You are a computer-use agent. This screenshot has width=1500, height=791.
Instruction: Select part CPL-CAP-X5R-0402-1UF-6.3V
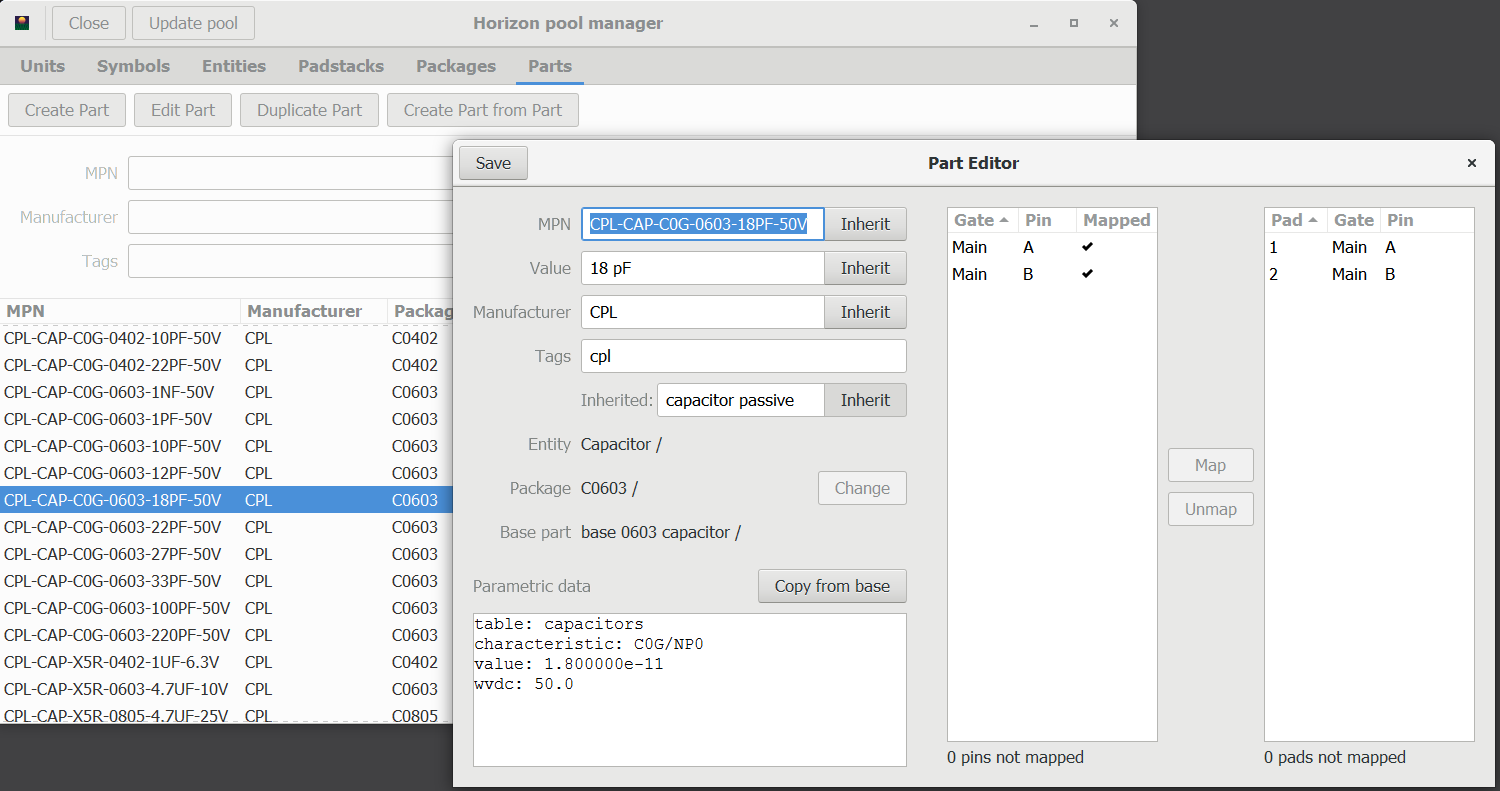226,662
